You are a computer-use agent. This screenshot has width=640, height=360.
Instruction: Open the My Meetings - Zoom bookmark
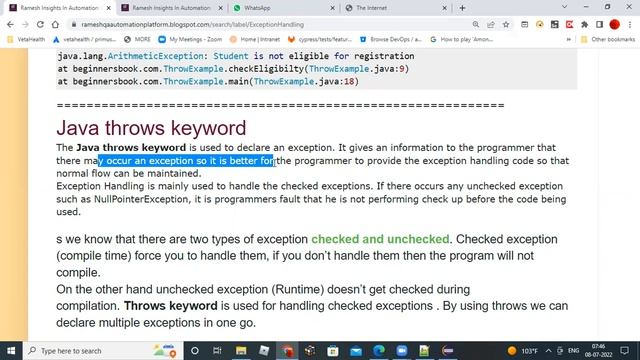click(190, 40)
